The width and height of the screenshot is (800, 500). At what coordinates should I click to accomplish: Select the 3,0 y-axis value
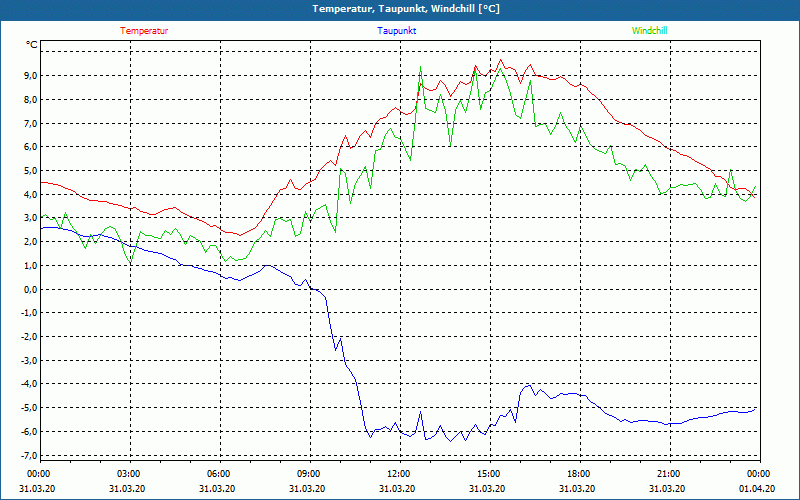point(31,218)
